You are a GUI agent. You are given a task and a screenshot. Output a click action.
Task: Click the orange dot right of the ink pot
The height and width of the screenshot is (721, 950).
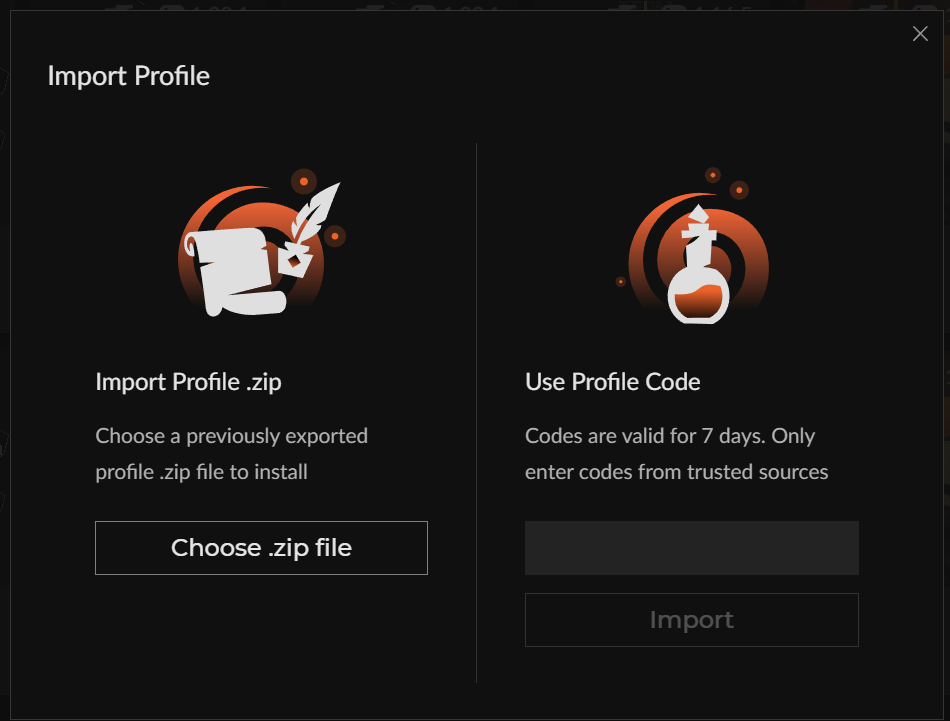(x=335, y=236)
